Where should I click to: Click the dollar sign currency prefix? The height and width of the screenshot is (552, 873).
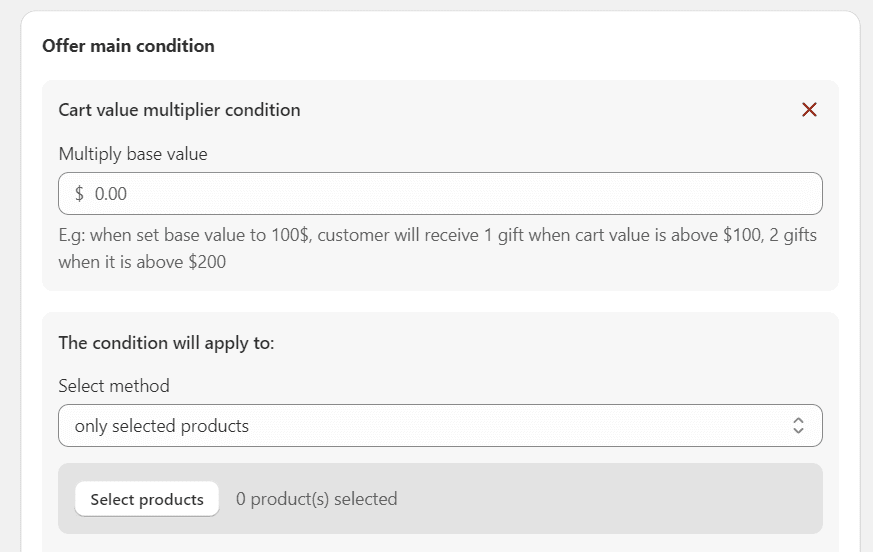click(79, 194)
